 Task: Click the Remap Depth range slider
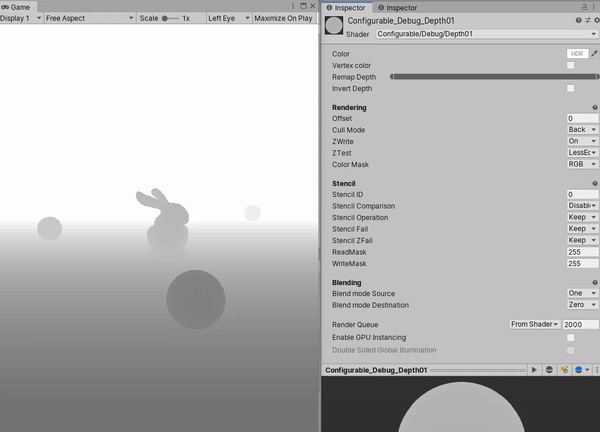click(x=494, y=77)
